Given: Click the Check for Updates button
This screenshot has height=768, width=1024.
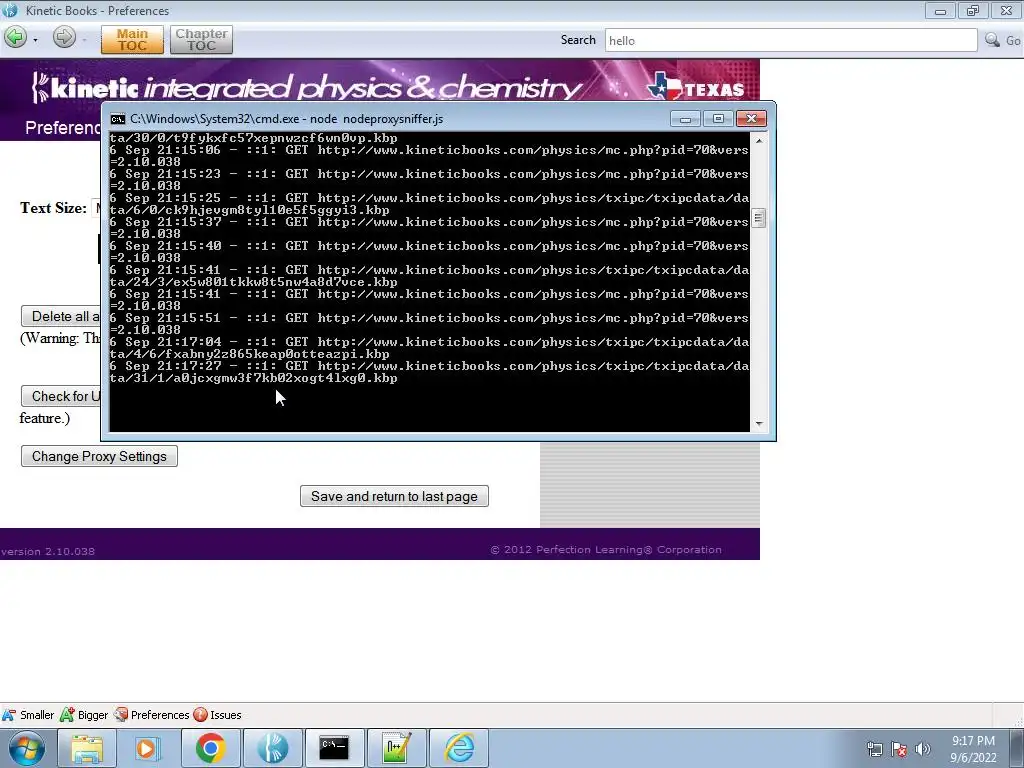Looking at the screenshot, I should point(61,396).
